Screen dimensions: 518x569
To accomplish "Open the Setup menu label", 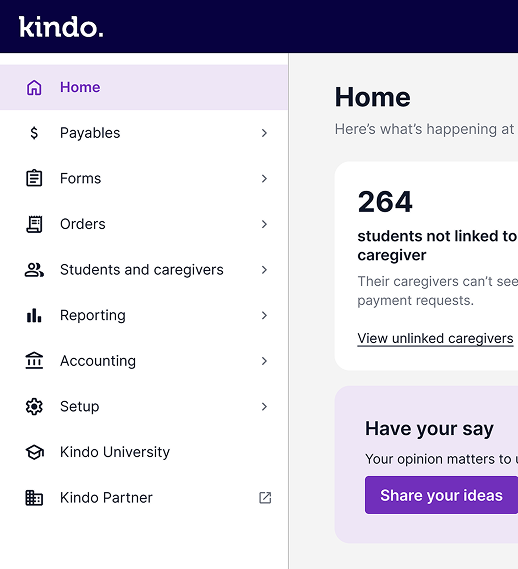I will point(79,407).
